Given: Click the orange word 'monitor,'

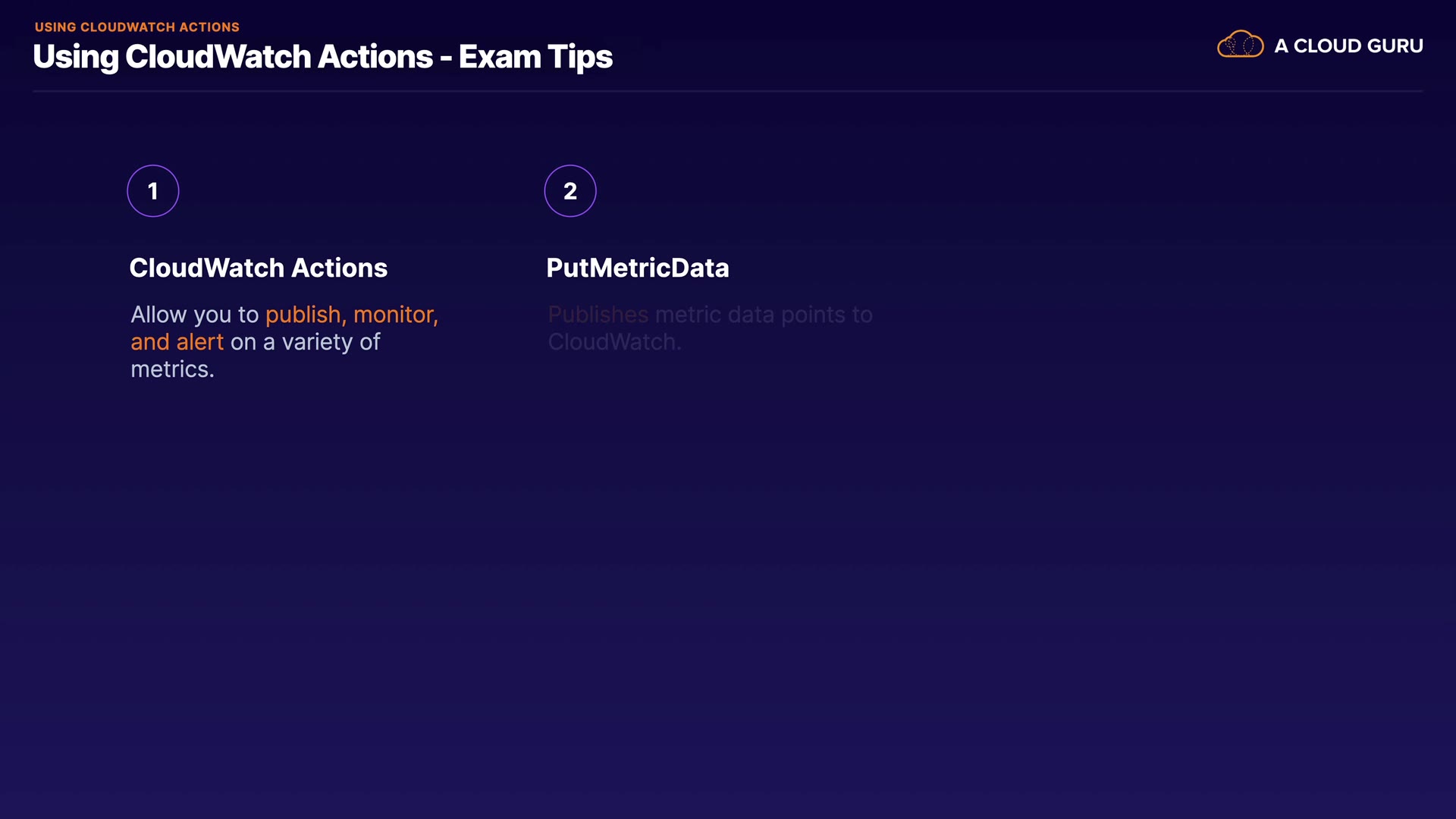Looking at the screenshot, I should pos(395,315).
